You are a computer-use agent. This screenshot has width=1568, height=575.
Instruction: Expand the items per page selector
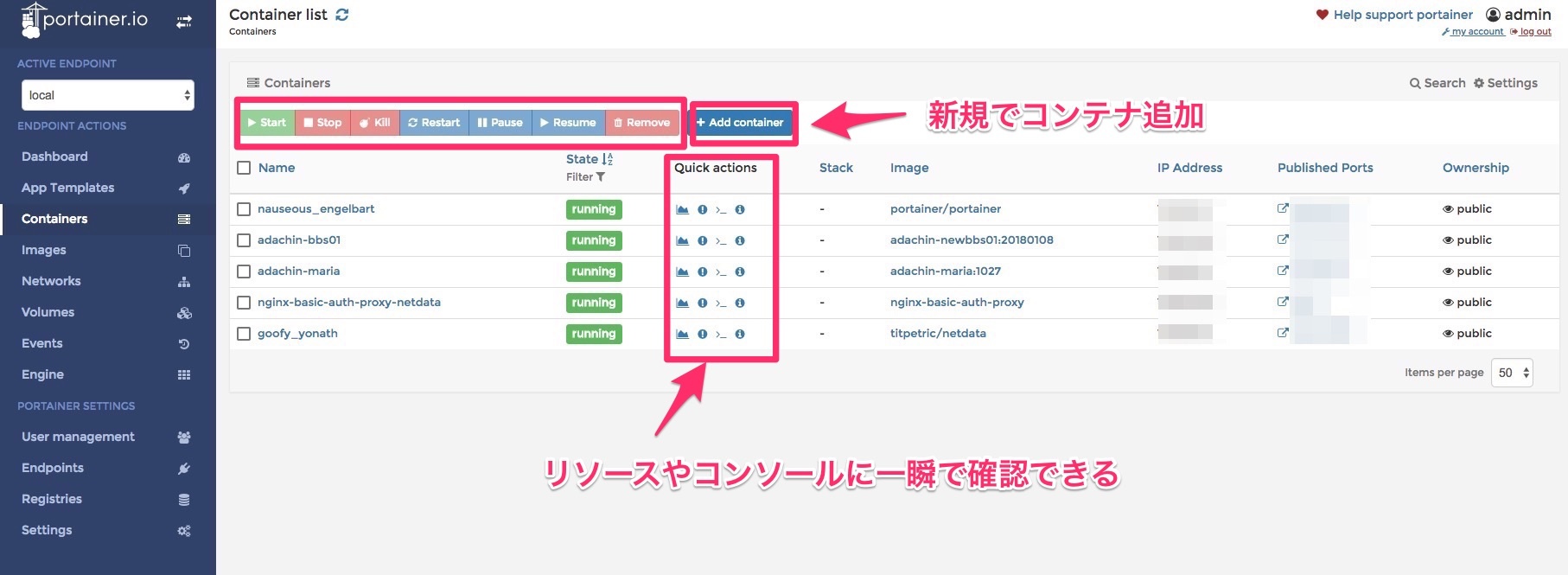[x=1512, y=373]
